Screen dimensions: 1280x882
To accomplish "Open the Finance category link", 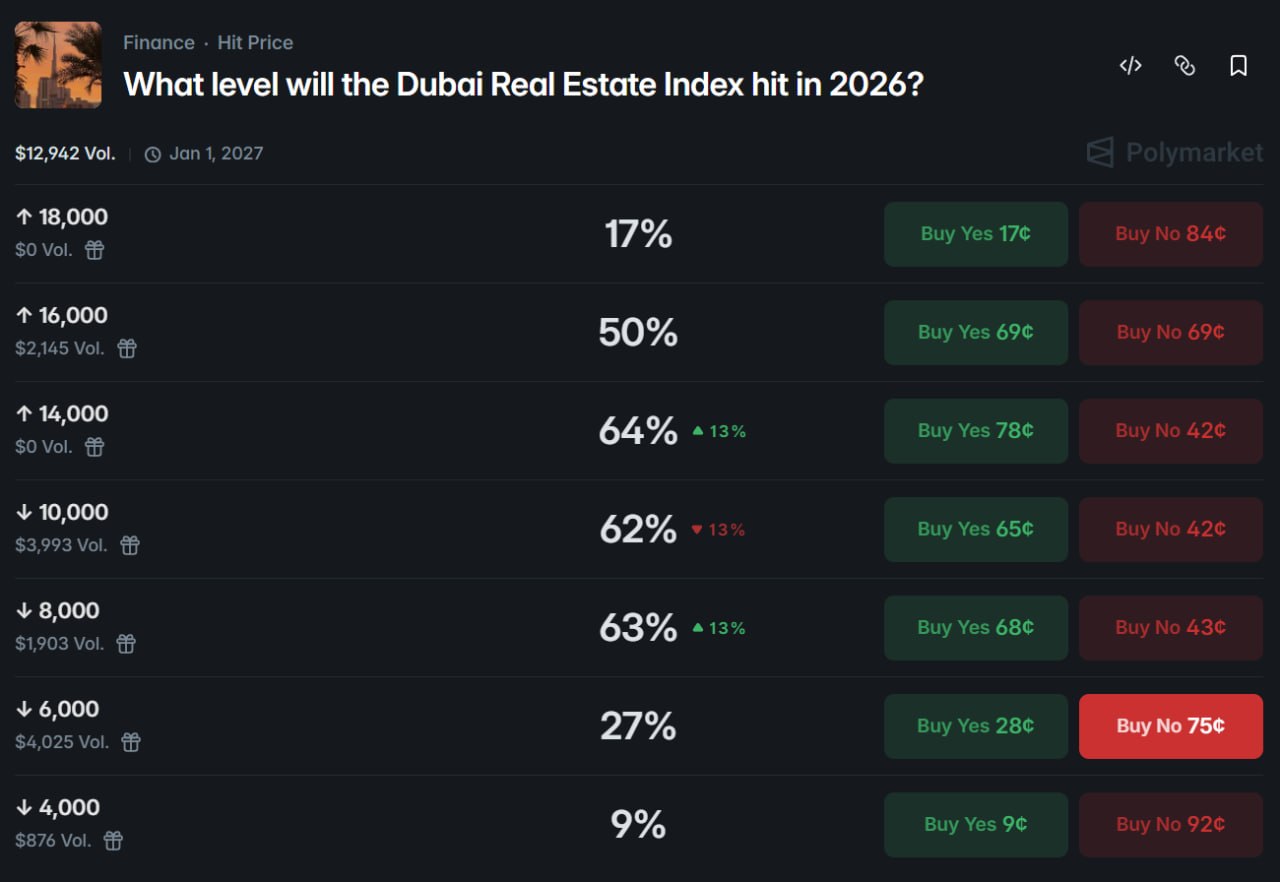I will [x=158, y=43].
